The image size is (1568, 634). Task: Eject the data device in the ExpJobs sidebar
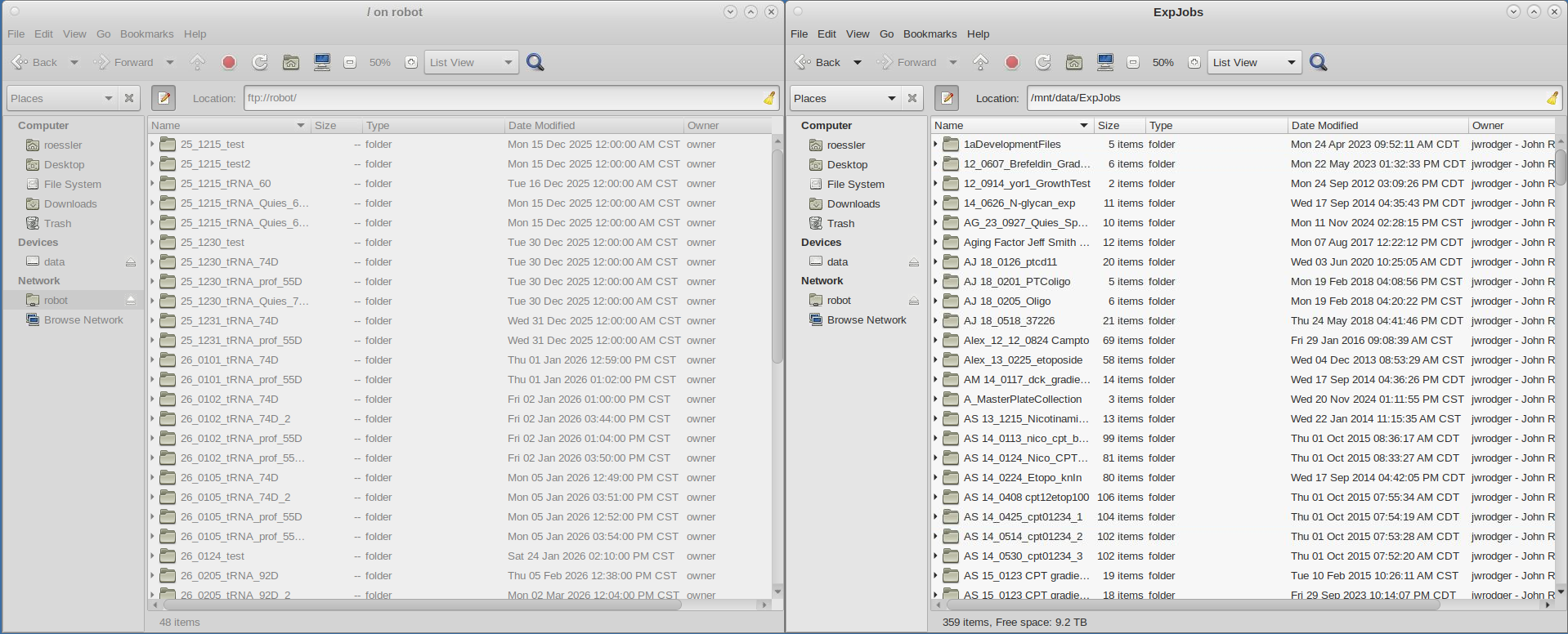coord(914,262)
